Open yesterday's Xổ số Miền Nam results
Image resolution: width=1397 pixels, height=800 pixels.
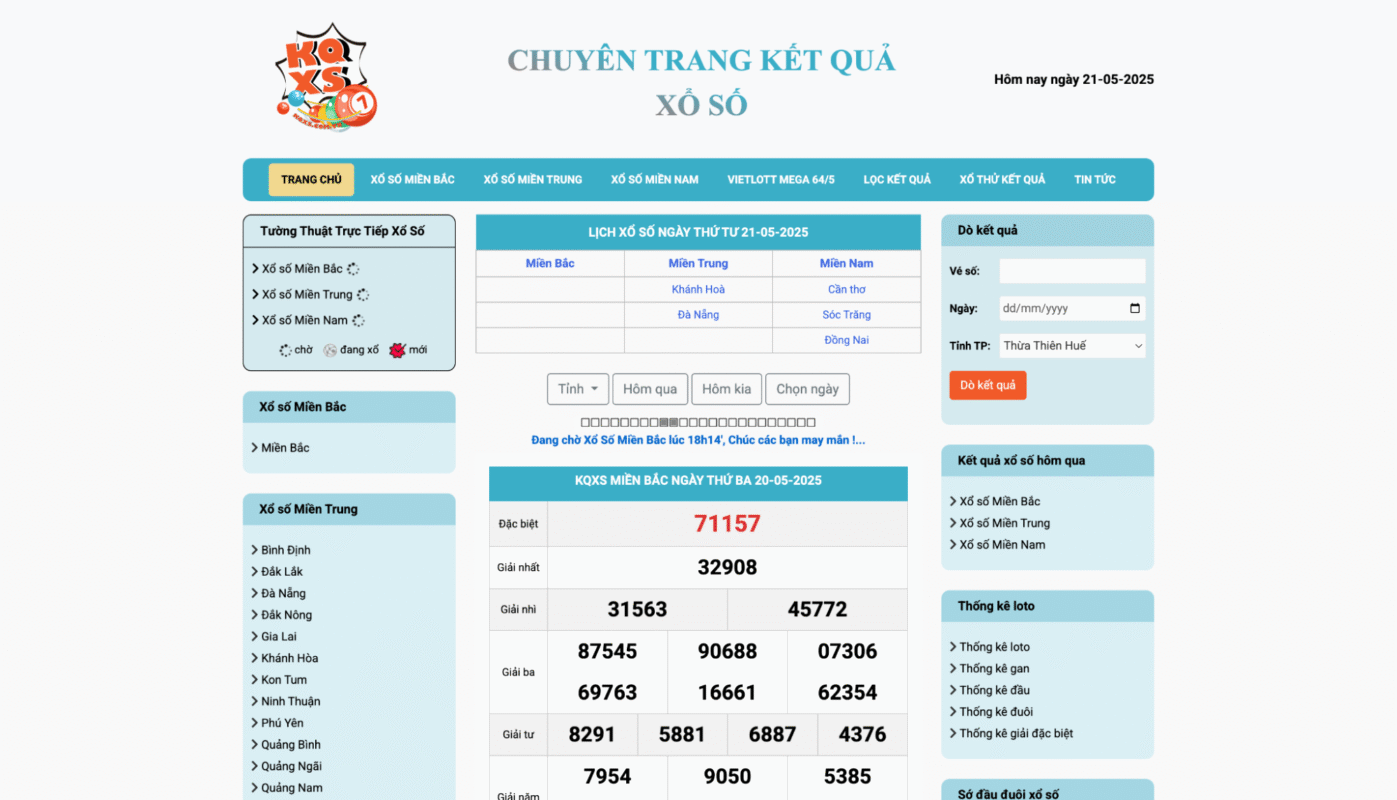pyautogui.click(x=1003, y=545)
